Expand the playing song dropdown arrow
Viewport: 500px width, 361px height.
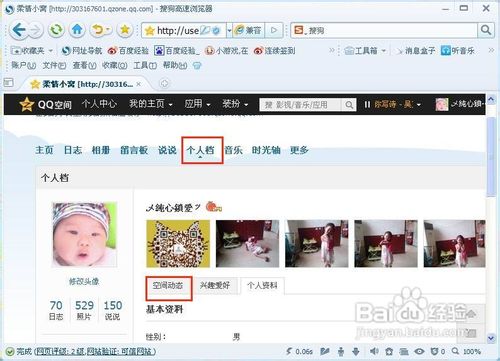click(x=419, y=105)
